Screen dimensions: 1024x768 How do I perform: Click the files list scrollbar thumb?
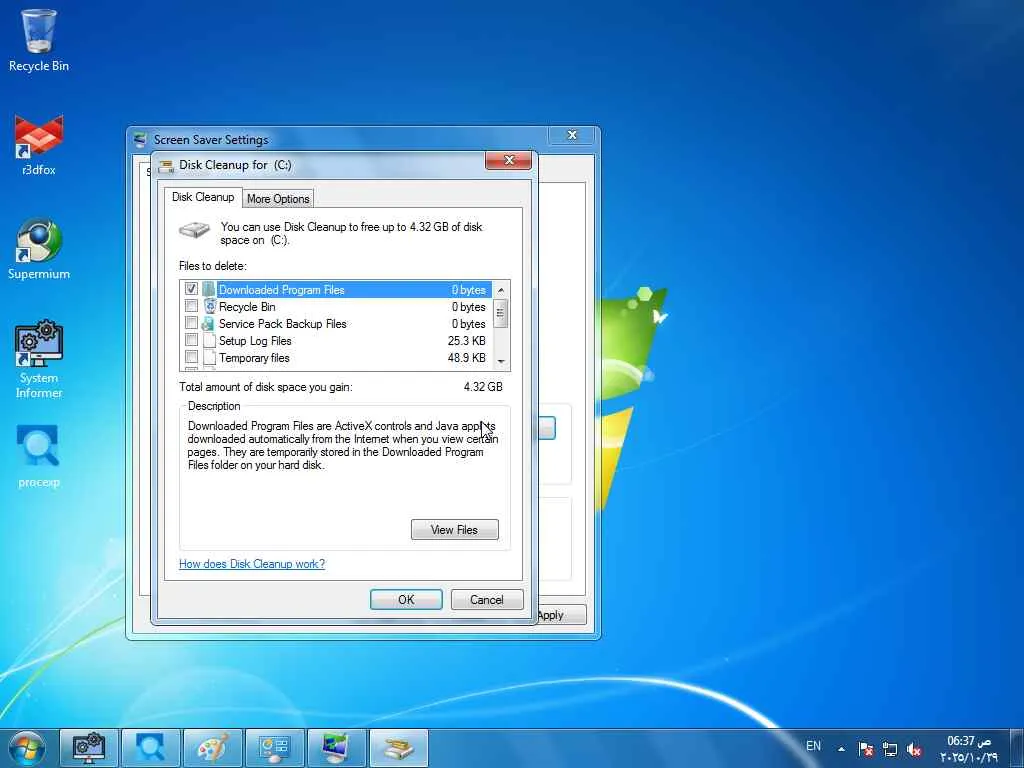click(501, 313)
